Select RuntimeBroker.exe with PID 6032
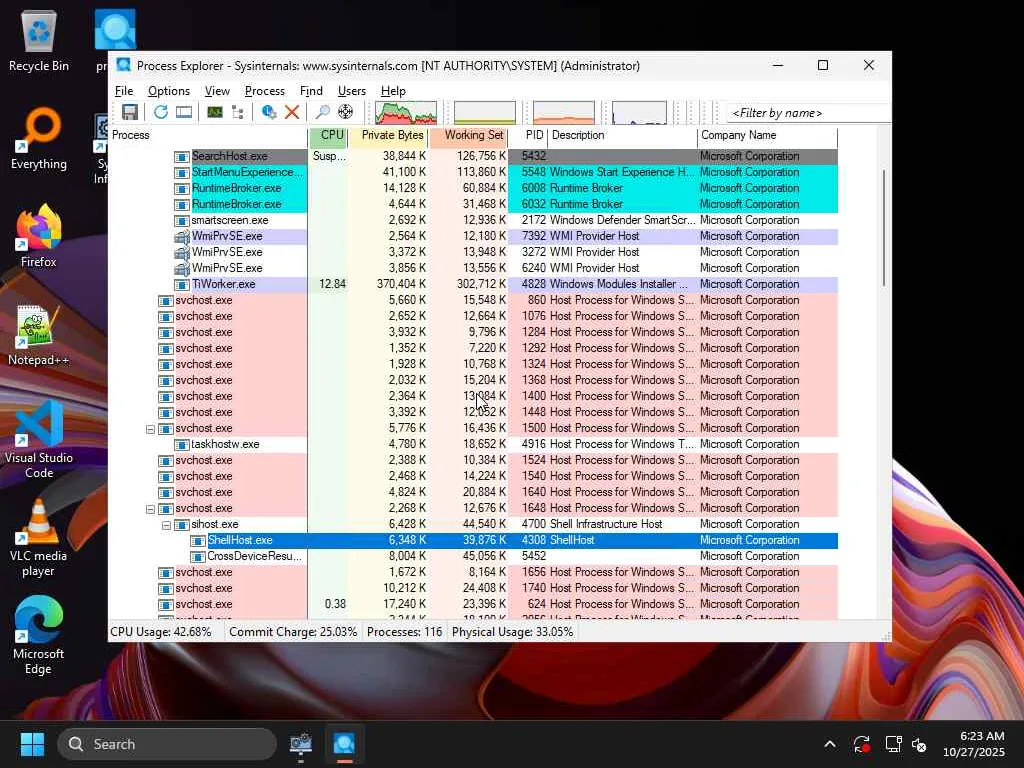Image resolution: width=1024 pixels, height=768 pixels. click(x=473, y=204)
